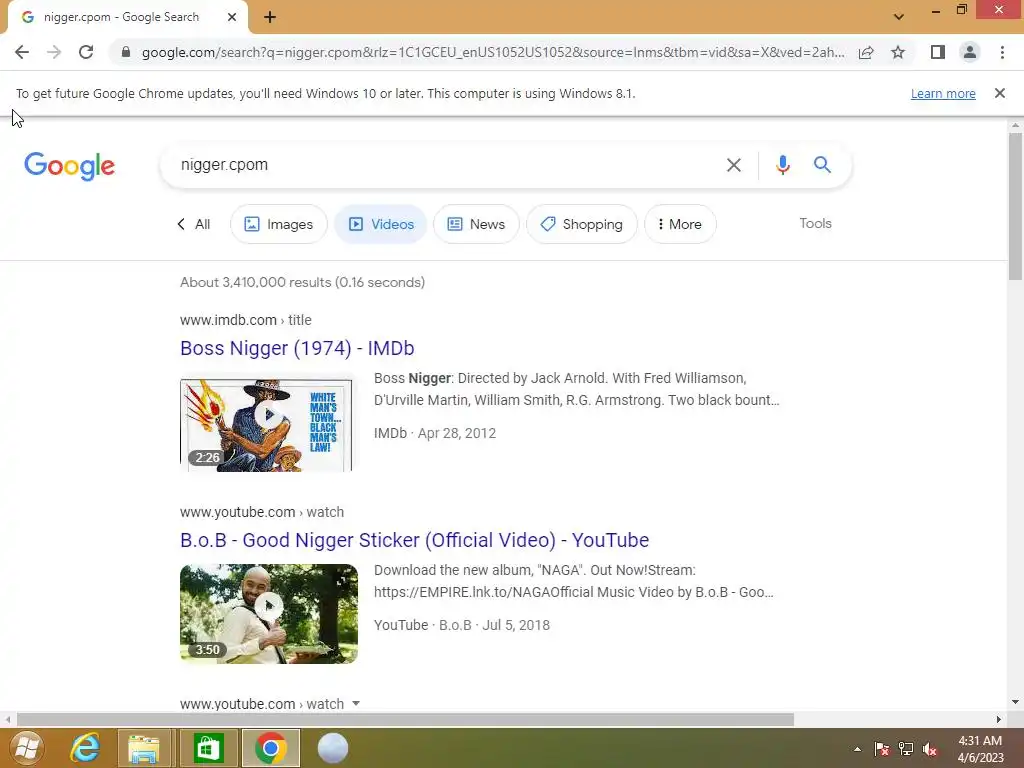
Task: Open the B.o.B Official Video YouTube result
Action: (415, 540)
